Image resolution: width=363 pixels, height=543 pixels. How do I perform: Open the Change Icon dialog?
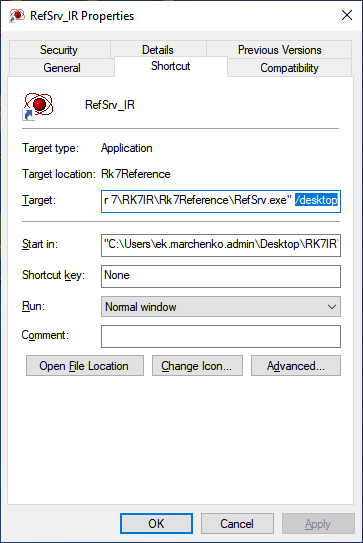pyautogui.click(x=197, y=366)
